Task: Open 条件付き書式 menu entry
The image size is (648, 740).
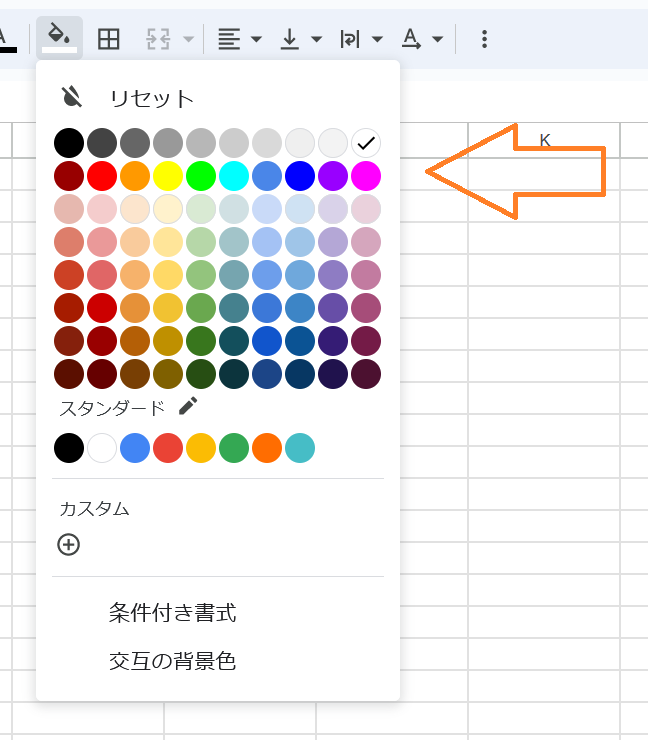Action: pos(172,613)
